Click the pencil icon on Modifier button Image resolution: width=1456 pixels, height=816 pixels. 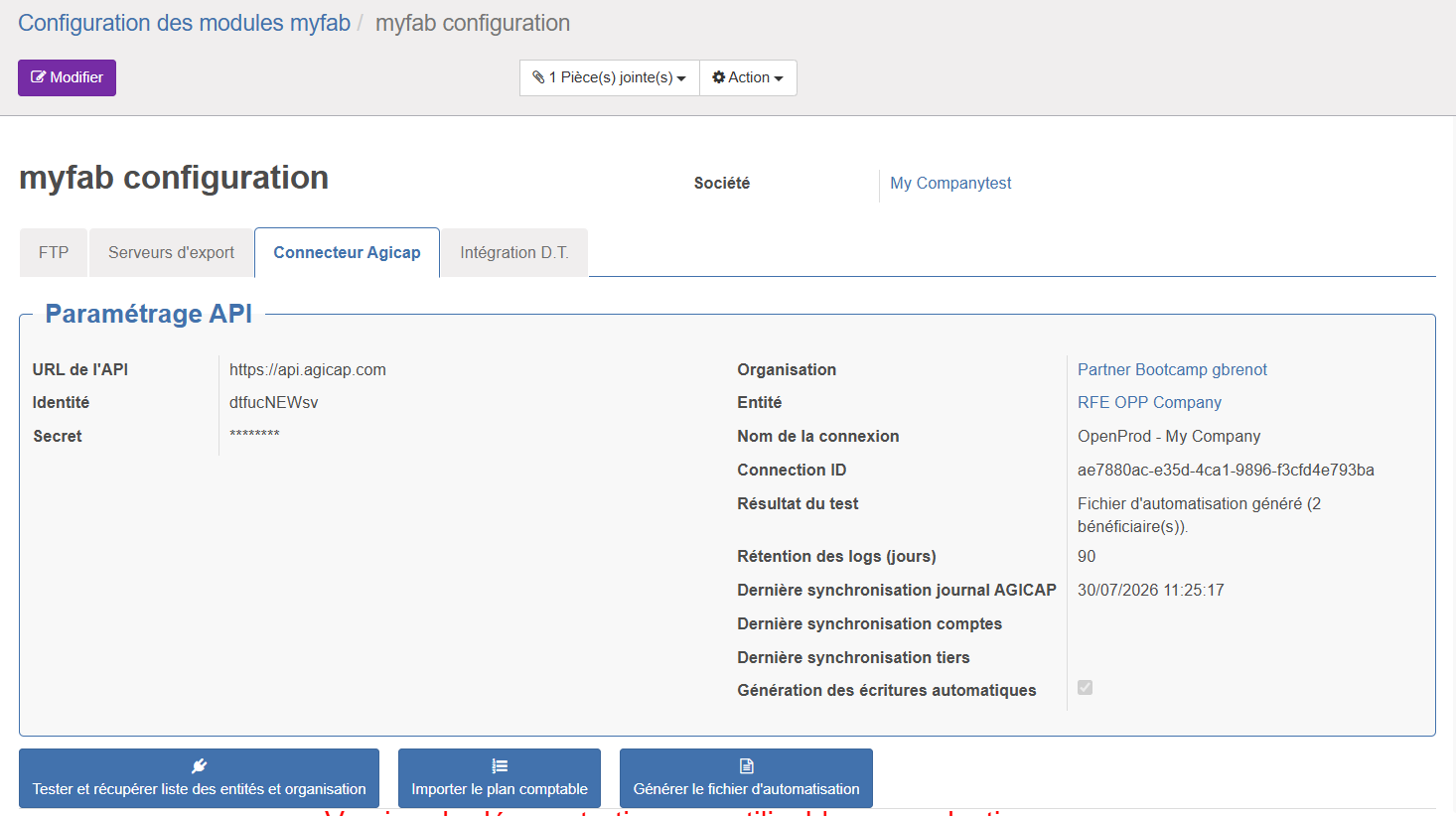[x=39, y=77]
